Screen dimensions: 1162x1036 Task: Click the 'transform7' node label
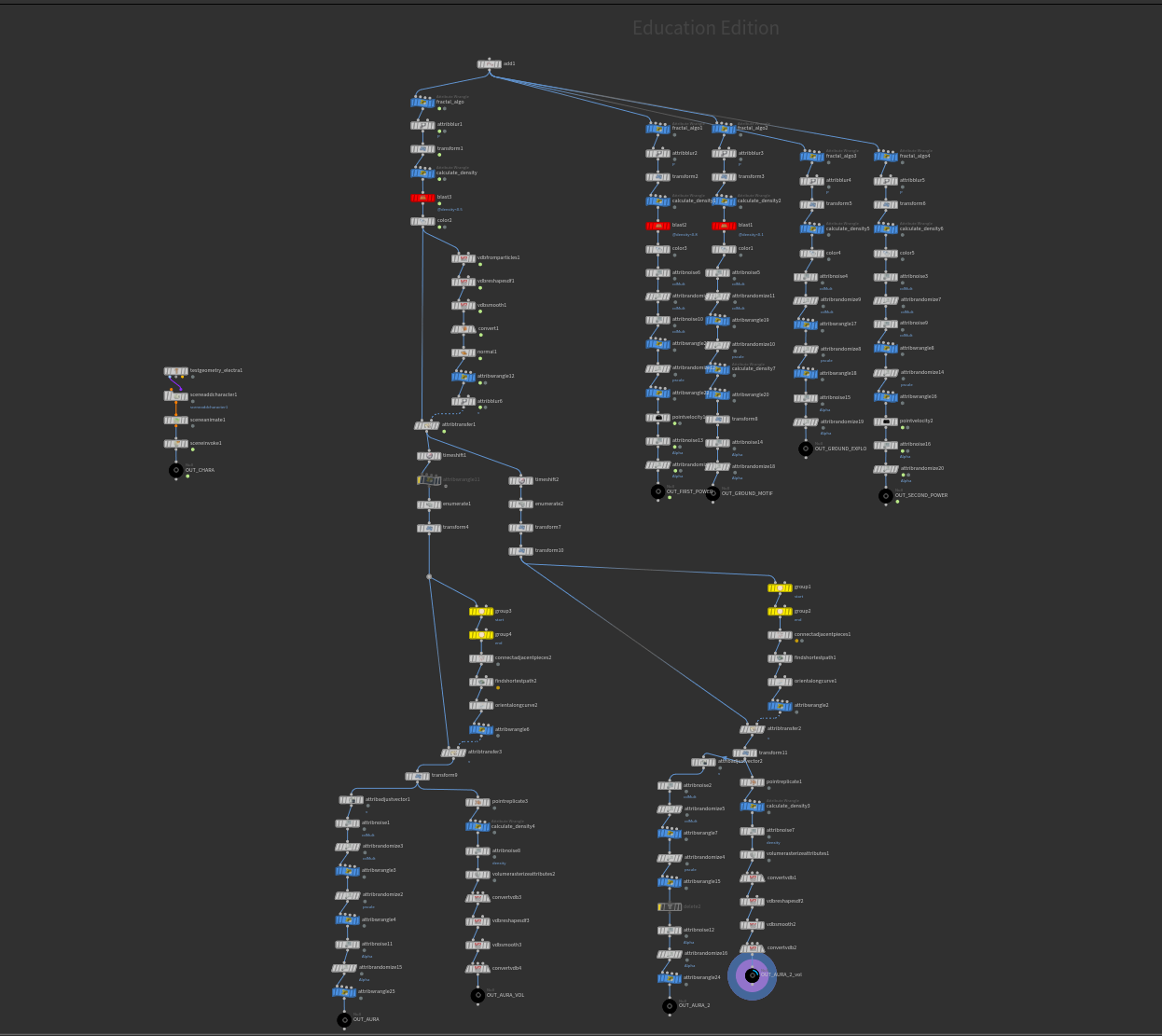pyautogui.click(x=548, y=527)
